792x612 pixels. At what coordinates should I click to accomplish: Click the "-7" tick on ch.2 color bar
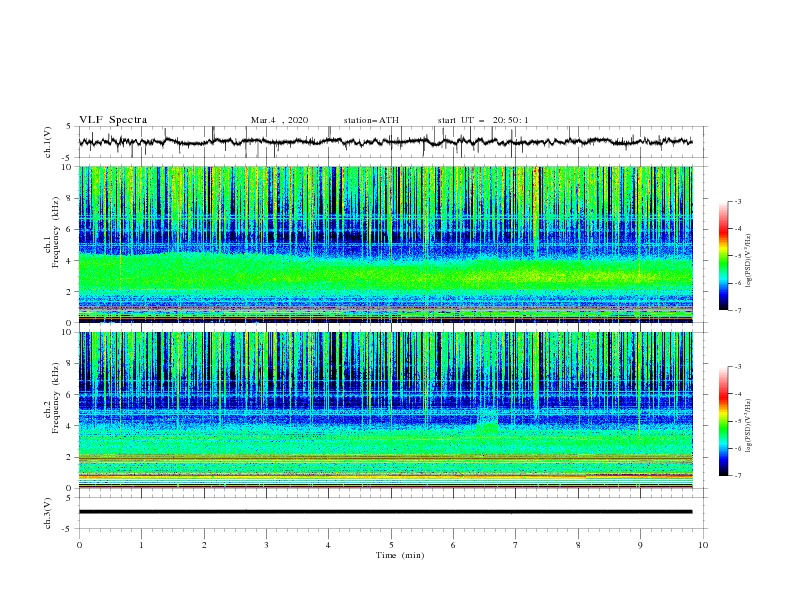(738, 476)
